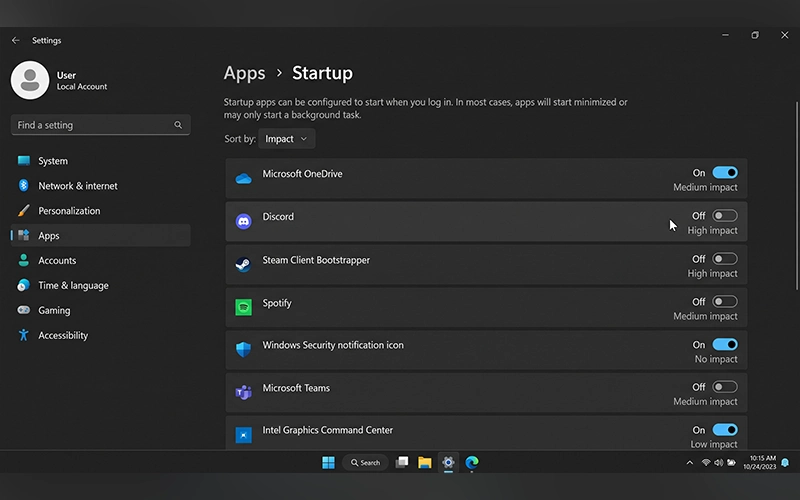Viewport: 800px width, 500px height.
Task: Open the Sort by Impact dropdown
Action: [287, 139]
